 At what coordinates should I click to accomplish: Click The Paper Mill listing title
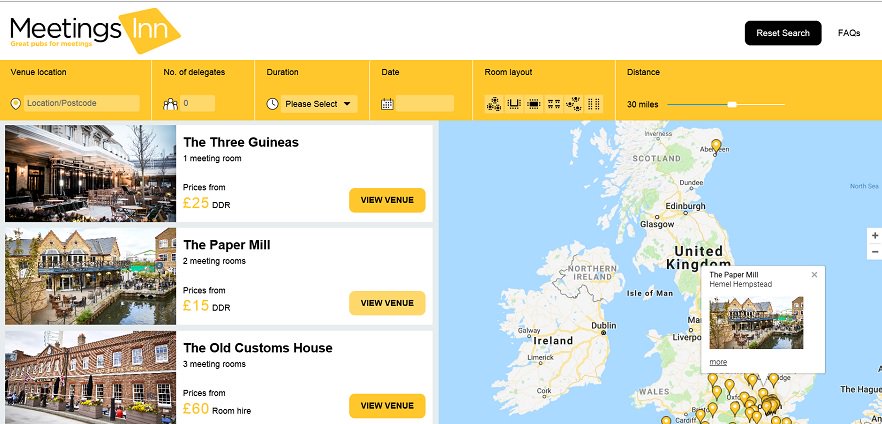[x=227, y=245]
